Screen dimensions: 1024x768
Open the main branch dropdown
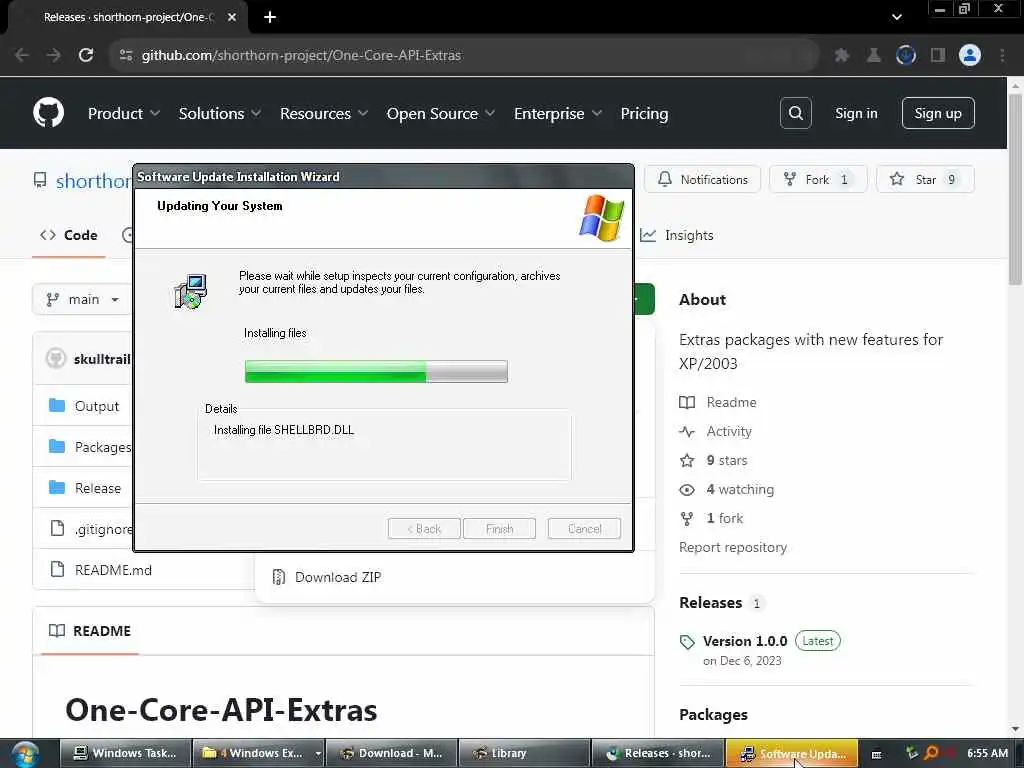(x=82, y=300)
